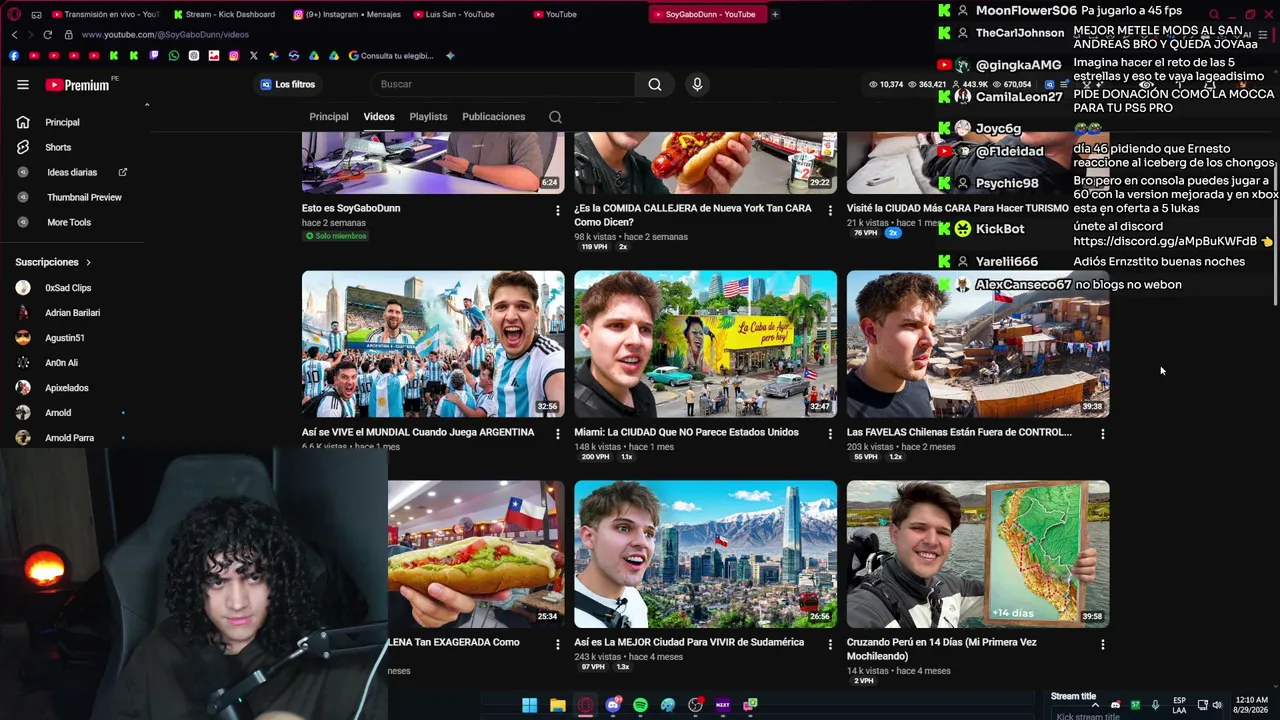Screen dimensions: 1280x720
Task: Open the 'Consulta tu elegibi...' Google bookmark
Action: (391, 56)
